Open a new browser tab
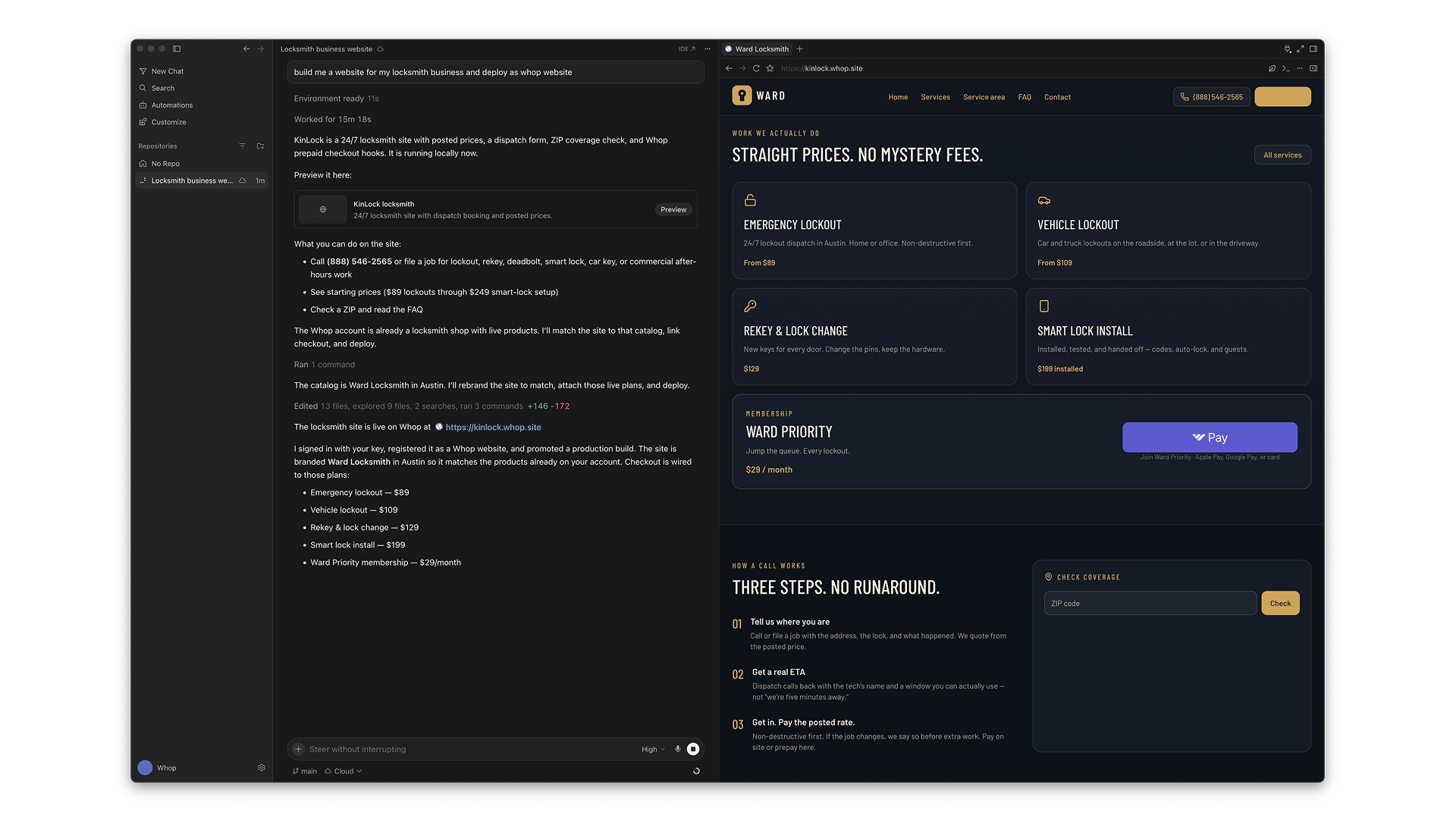Image resolution: width=1456 pixels, height=819 pixels. 800,49
